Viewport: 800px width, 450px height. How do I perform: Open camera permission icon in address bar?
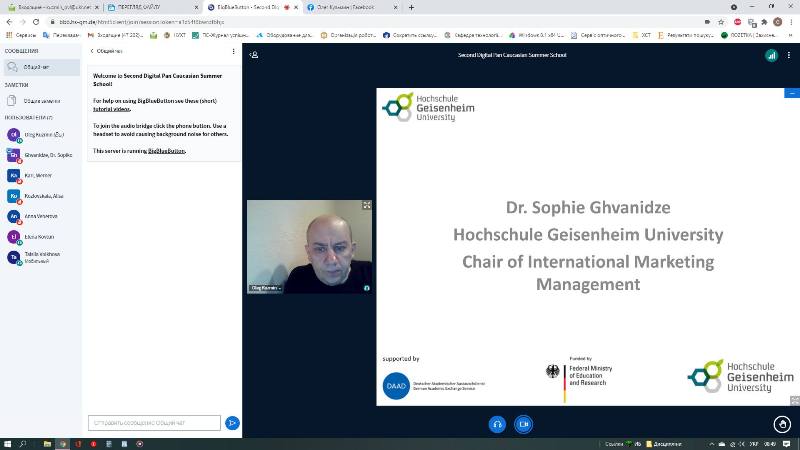(x=707, y=22)
